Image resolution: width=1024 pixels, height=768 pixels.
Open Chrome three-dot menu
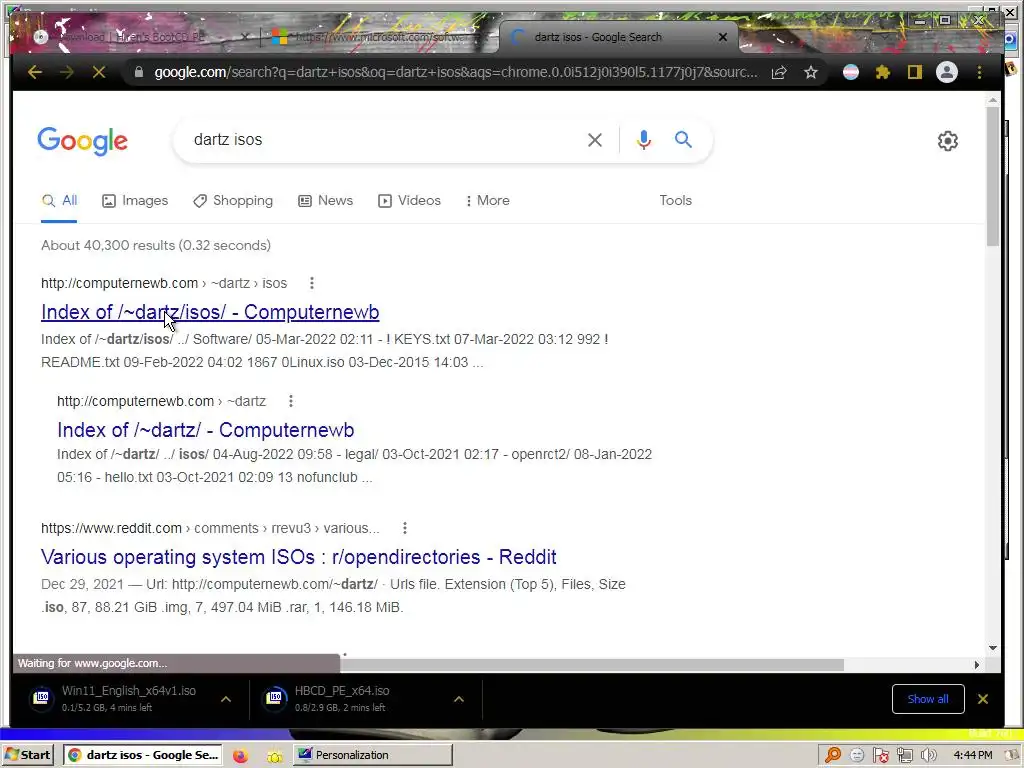coord(979,72)
